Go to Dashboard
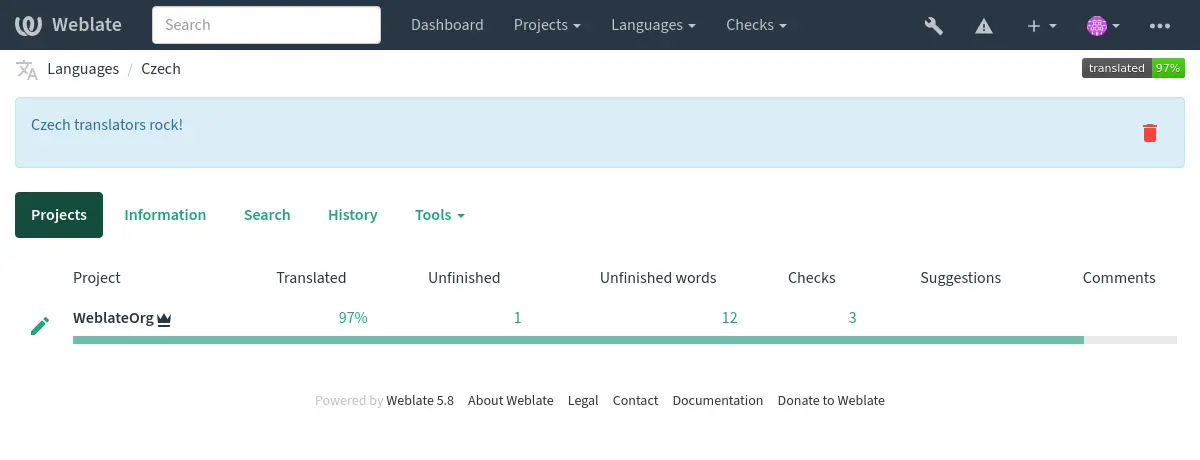 tap(447, 25)
